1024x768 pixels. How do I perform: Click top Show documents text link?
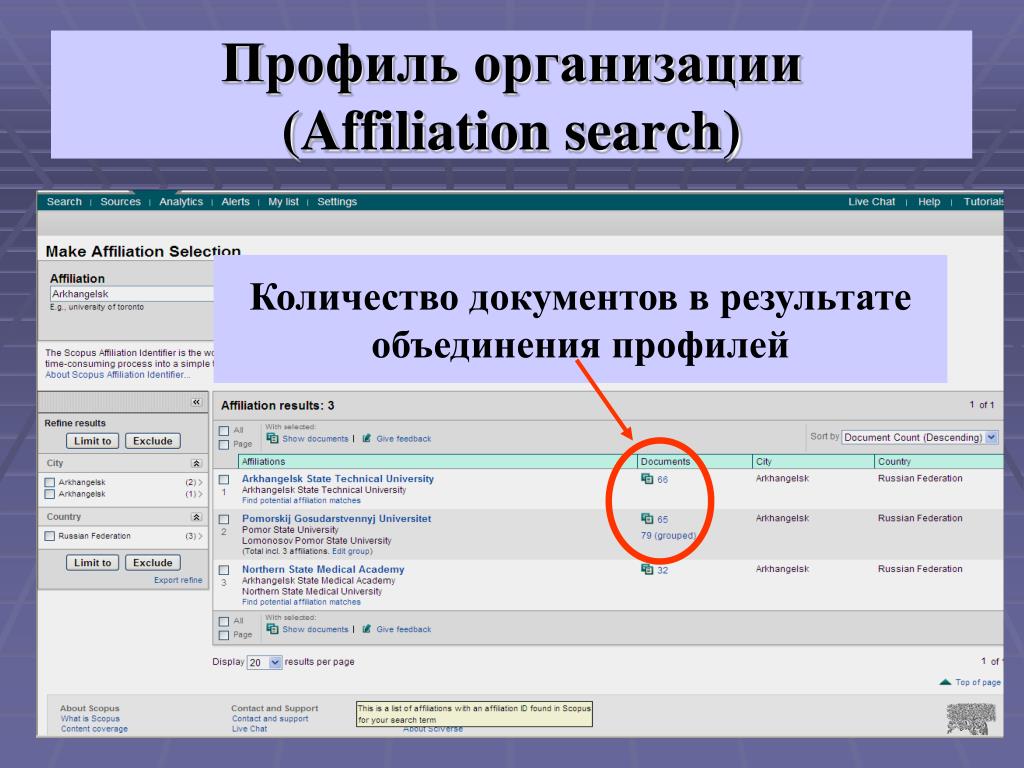click(315, 439)
